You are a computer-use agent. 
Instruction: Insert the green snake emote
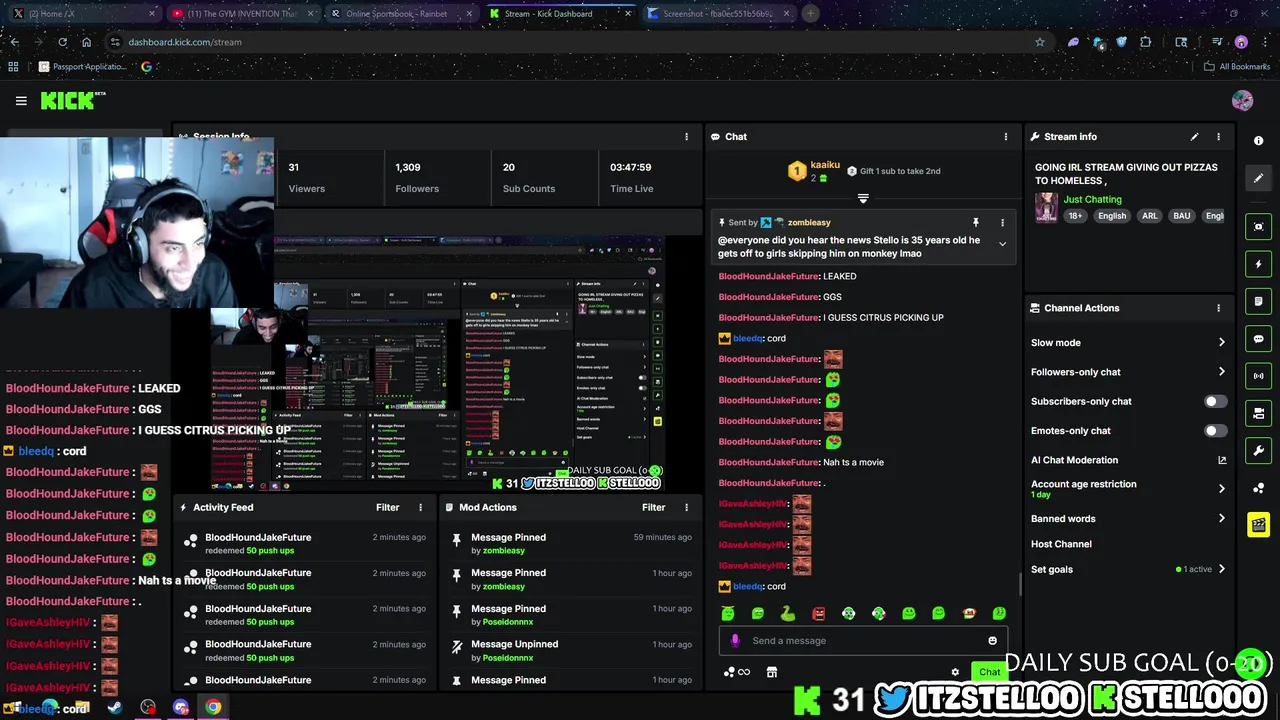point(787,613)
